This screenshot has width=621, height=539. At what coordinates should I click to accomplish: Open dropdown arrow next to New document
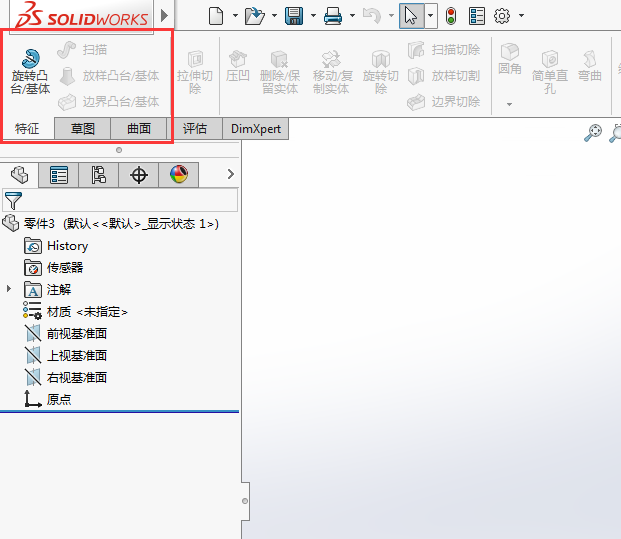[x=235, y=16]
